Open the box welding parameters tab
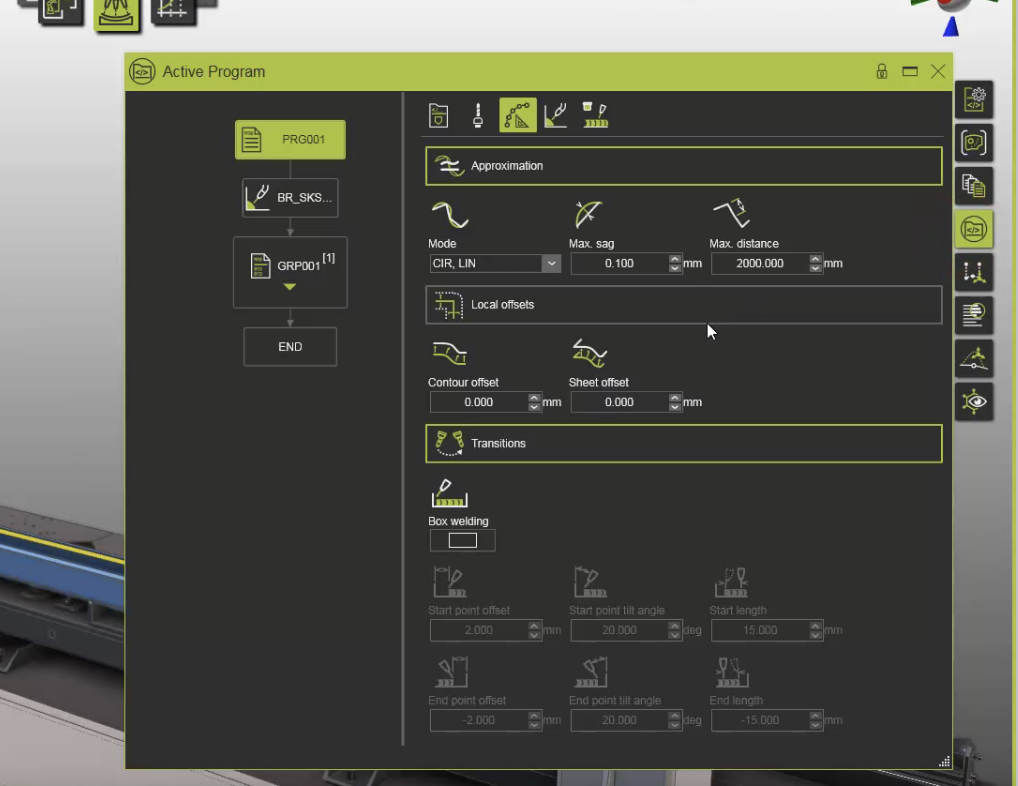This screenshot has width=1018, height=786. point(596,114)
